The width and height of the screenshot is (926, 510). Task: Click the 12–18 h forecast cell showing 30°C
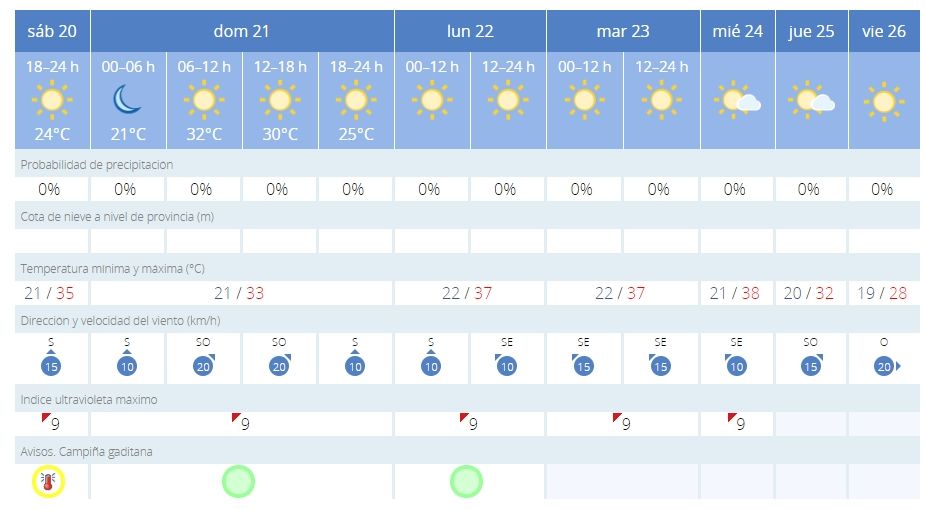coord(280,100)
